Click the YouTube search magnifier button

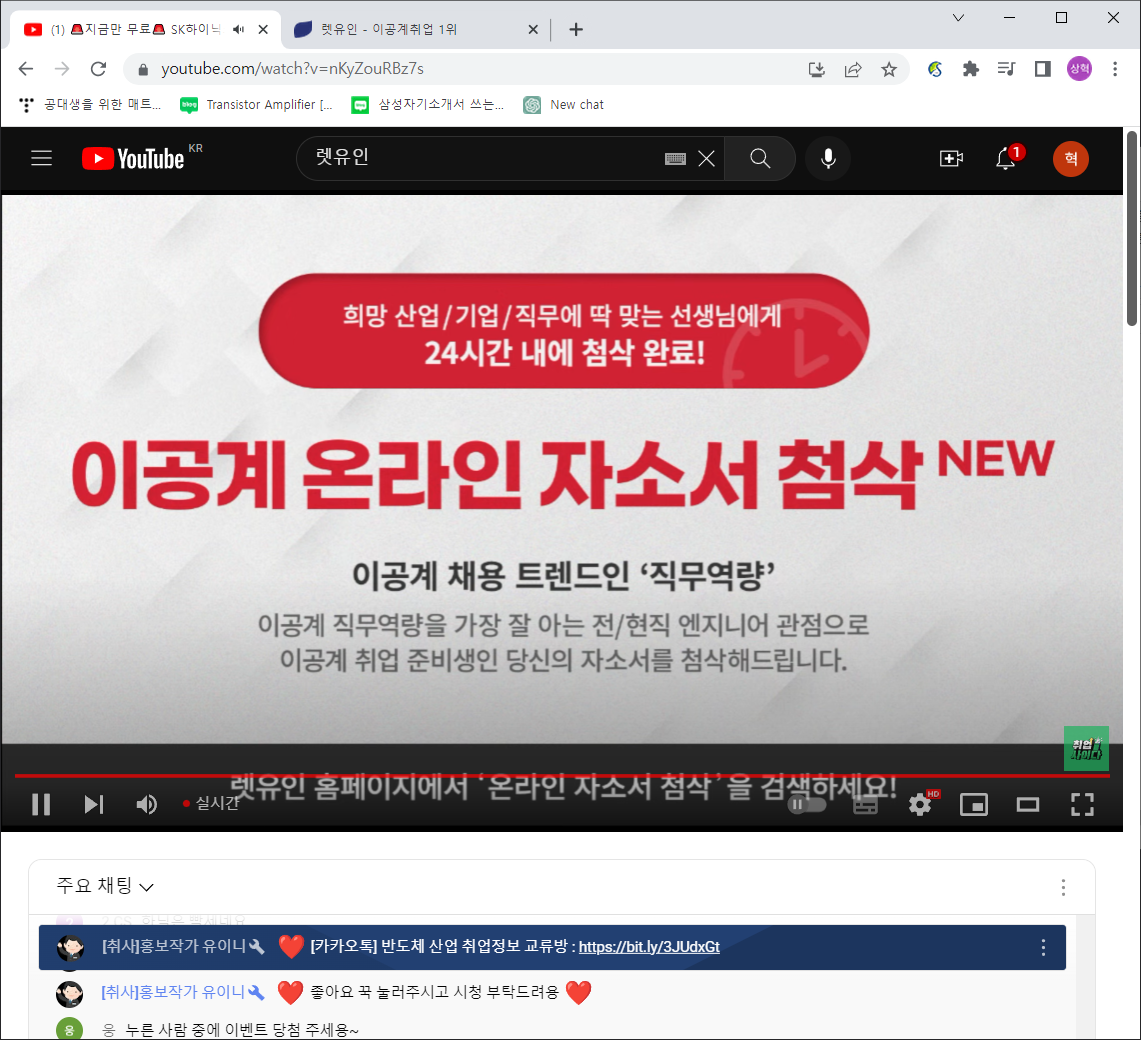pyautogui.click(x=760, y=158)
